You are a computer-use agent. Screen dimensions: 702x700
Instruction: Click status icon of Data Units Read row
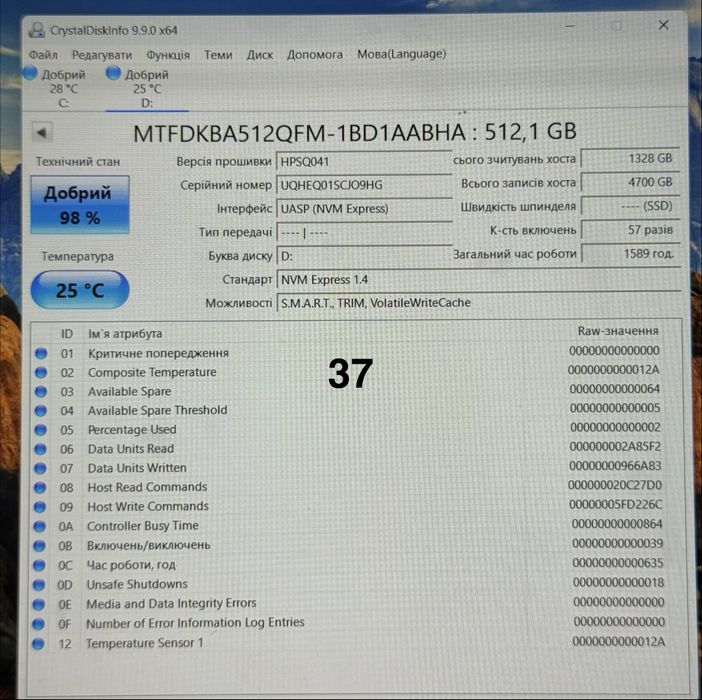point(40,449)
